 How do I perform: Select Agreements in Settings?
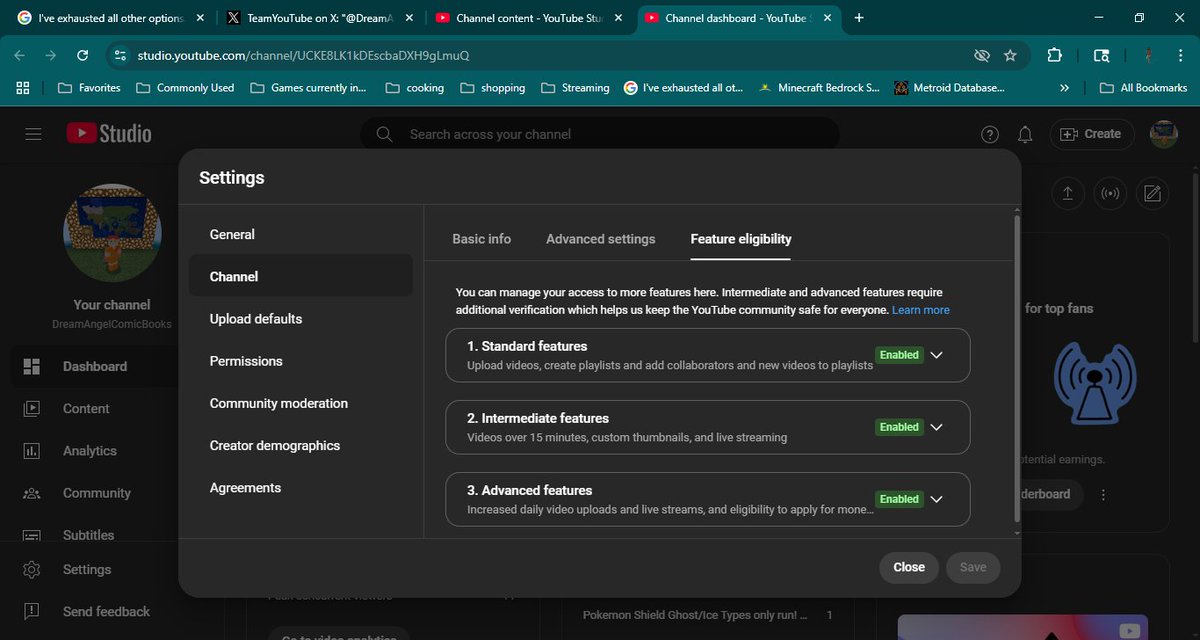coord(300,487)
